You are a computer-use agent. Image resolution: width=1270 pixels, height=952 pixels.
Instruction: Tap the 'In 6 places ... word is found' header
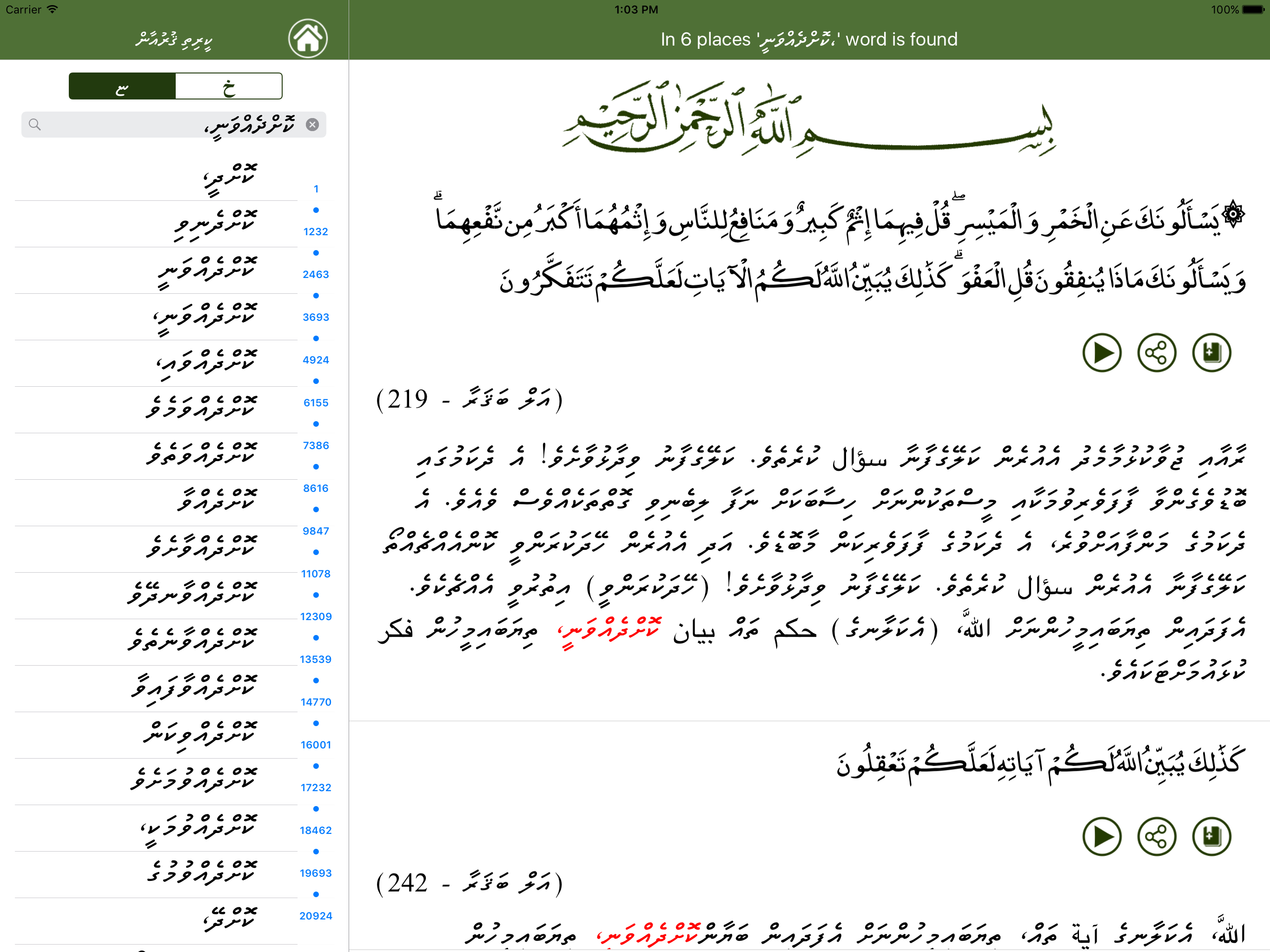809,39
